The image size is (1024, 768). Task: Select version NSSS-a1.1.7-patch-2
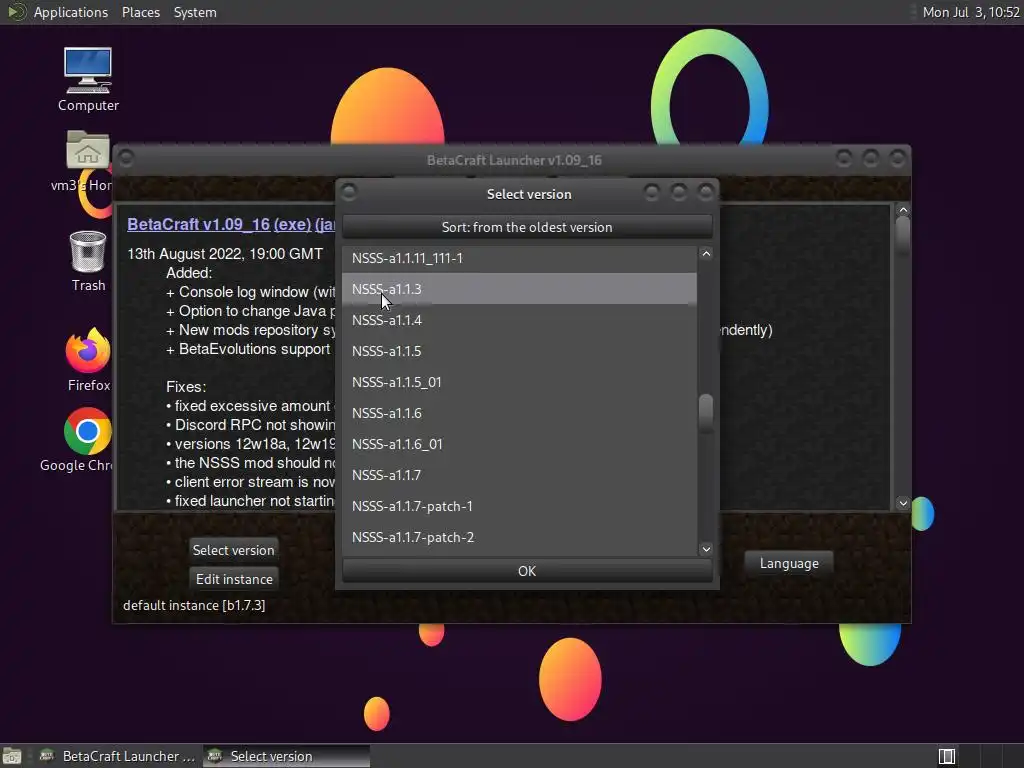(519, 537)
